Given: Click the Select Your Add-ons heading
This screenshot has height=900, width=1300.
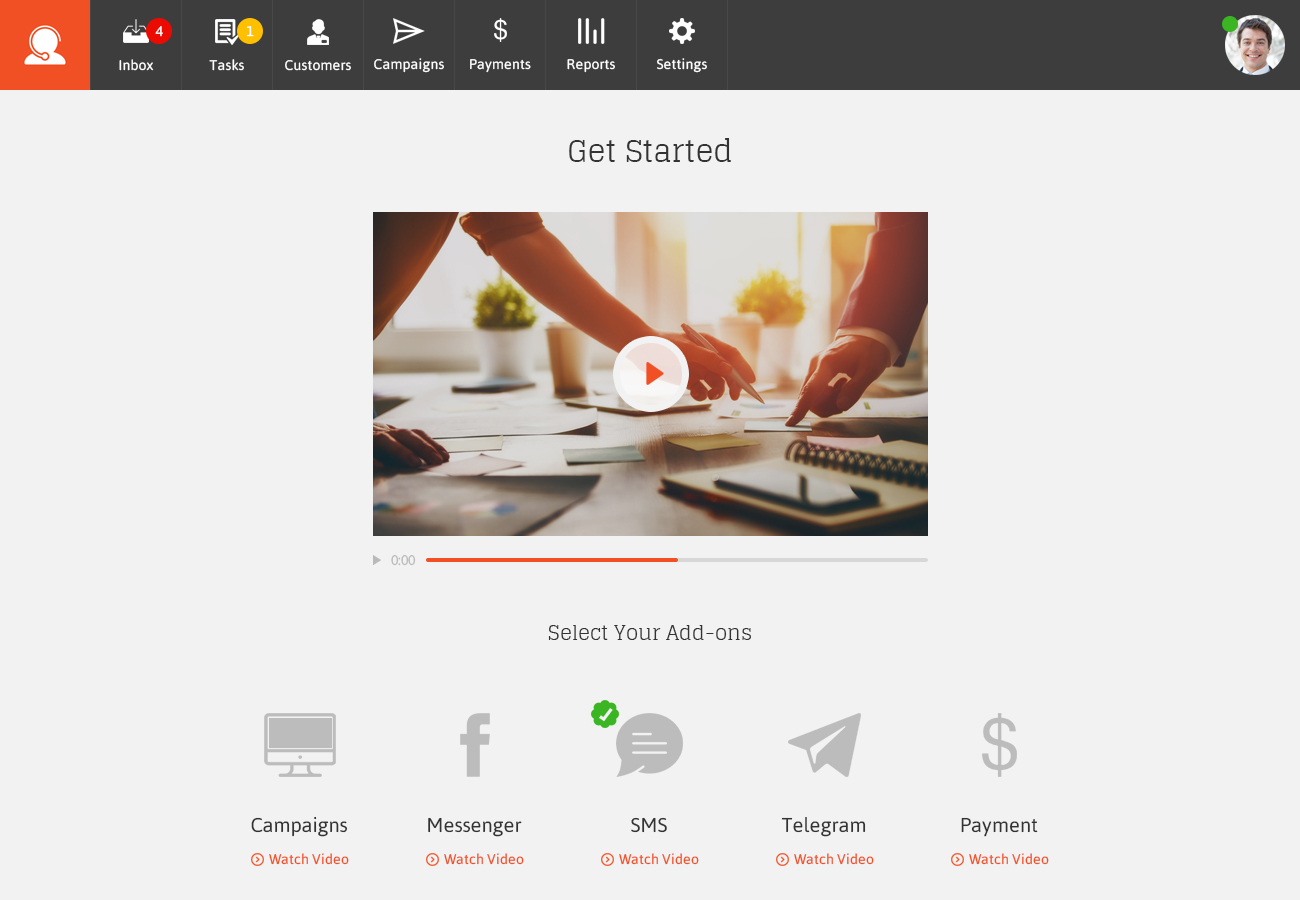Looking at the screenshot, I should click(650, 633).
